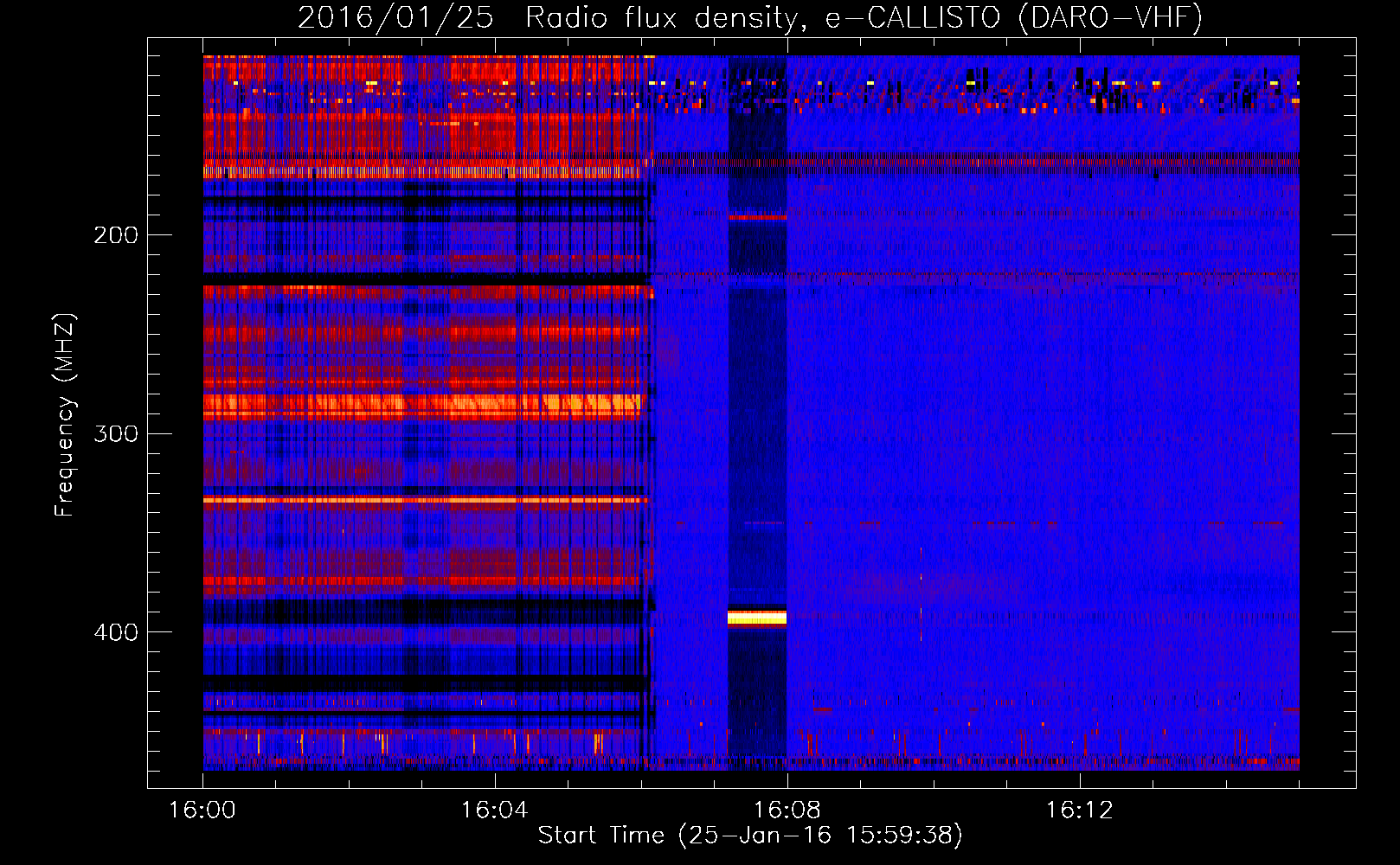Viewport: 1400px width, 865px height.
Task: Click the 16:08 time tick label
Action: (x=787, y=810)
